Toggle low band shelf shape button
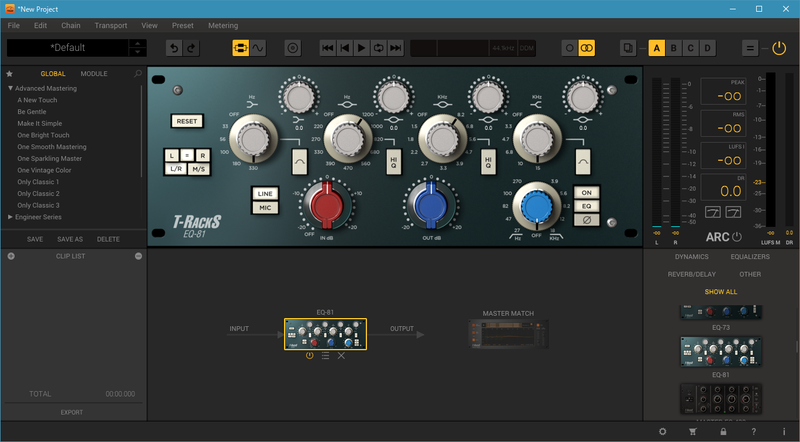This screenshot has height=442, width=800. [299, 162]
